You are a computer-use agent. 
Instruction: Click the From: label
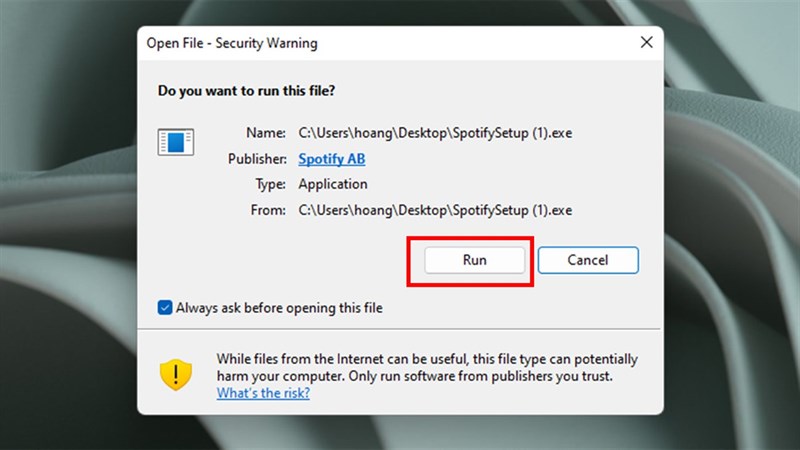pos(268,210)
